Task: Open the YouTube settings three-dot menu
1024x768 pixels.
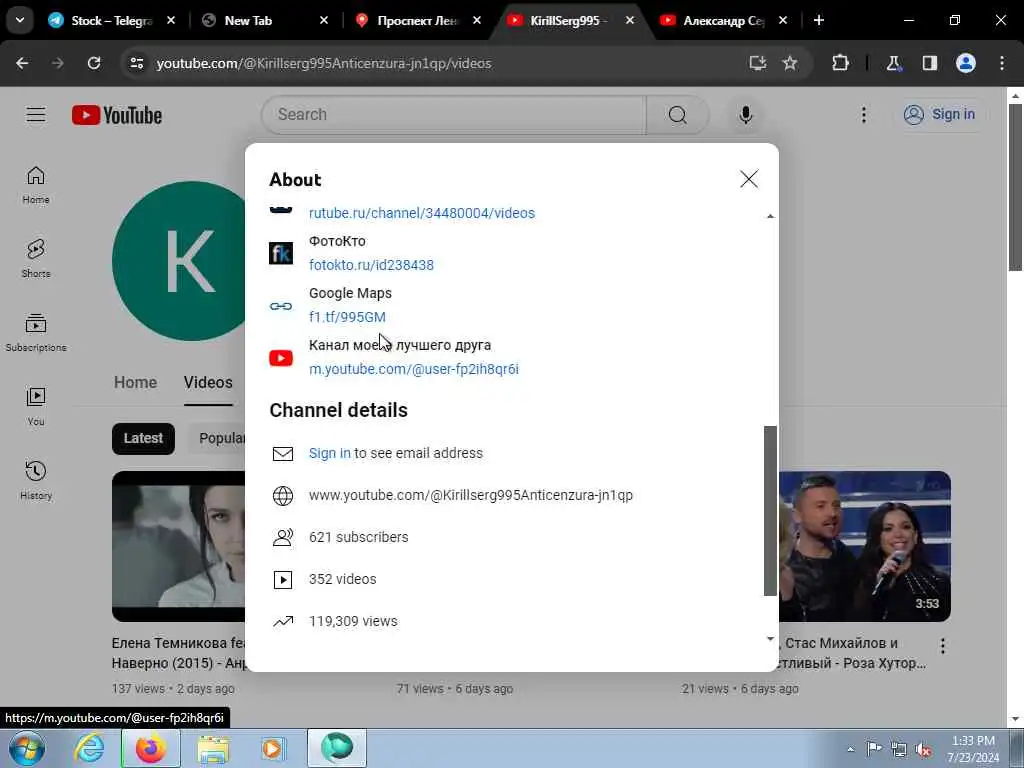Action: point(863,115)
